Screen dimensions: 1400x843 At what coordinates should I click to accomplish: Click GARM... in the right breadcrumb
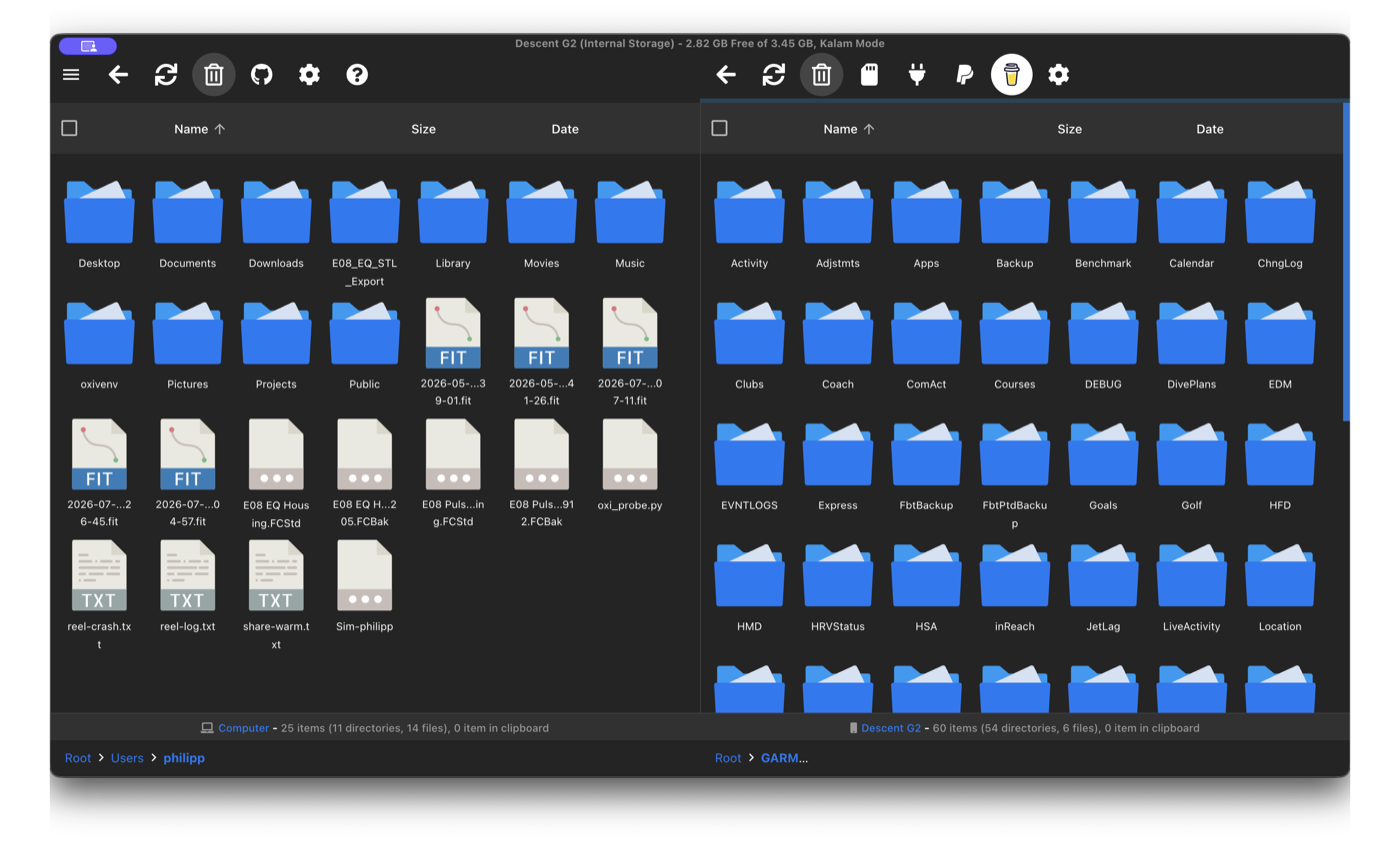click(x=785, y=758)
